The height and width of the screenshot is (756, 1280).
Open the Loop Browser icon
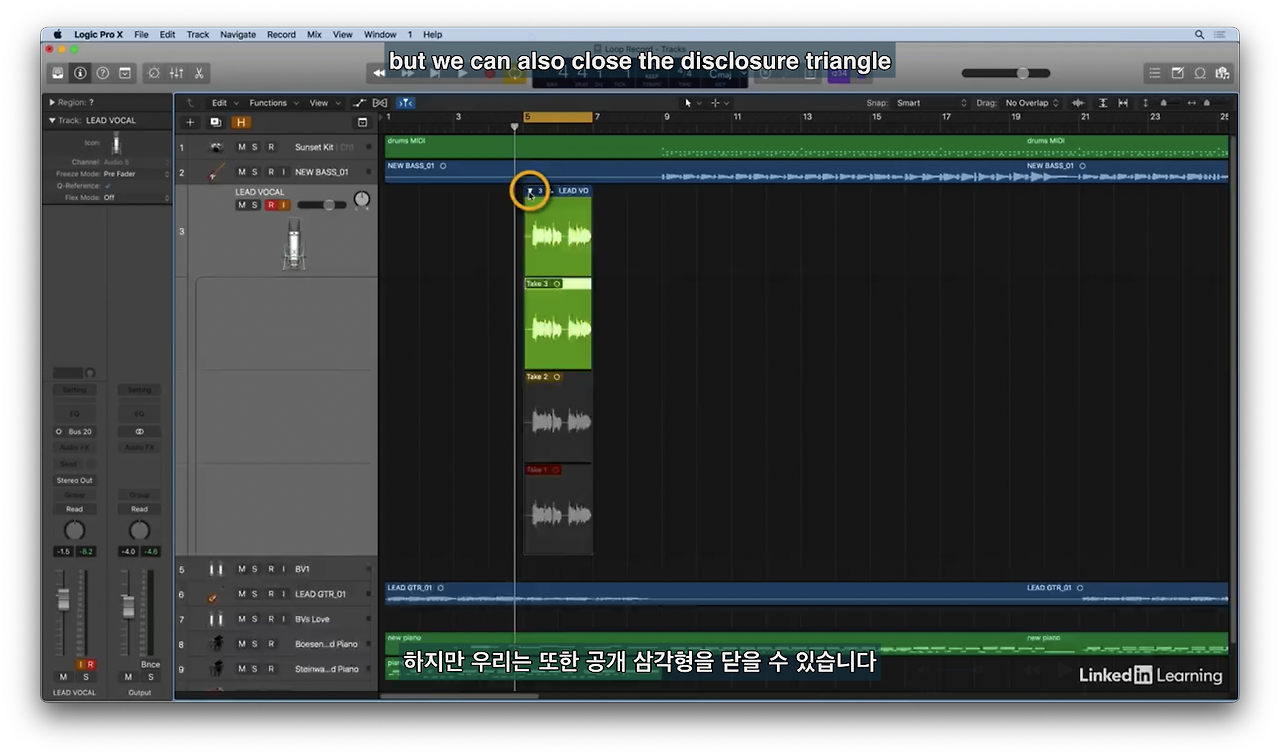tap(1200, 73)
